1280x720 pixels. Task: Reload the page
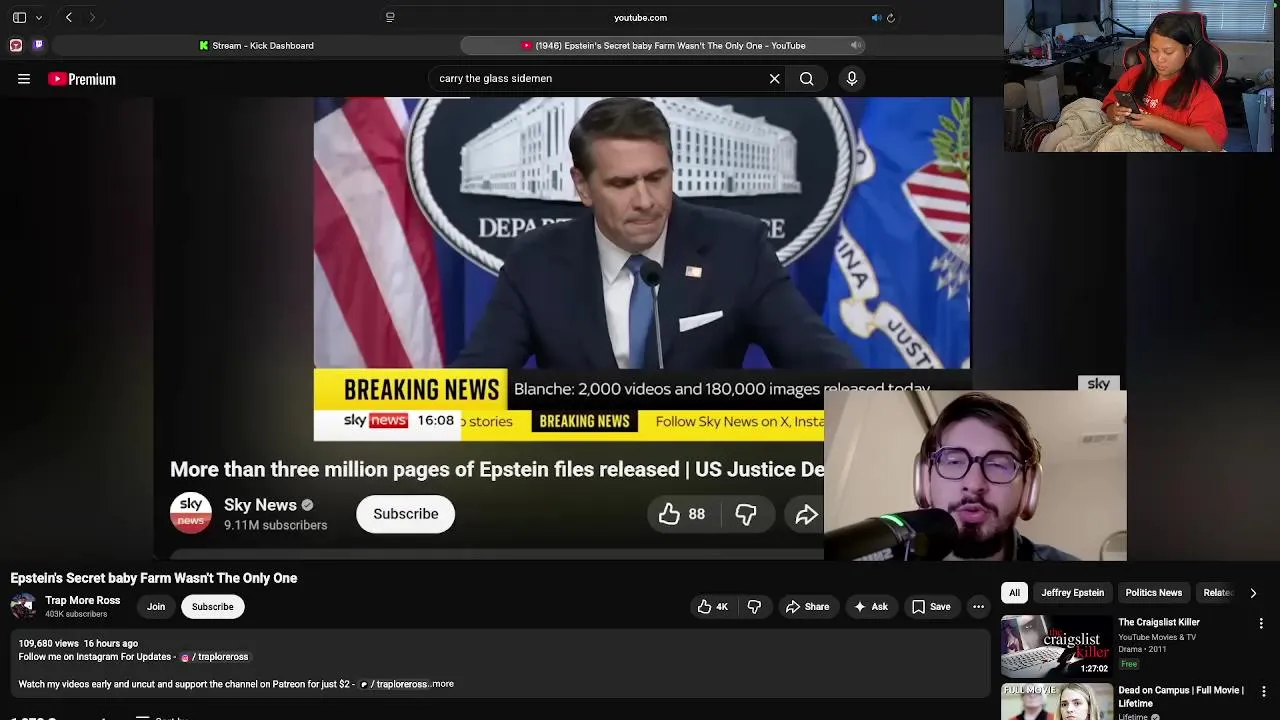pyautogui.click(x=891, y=17)
